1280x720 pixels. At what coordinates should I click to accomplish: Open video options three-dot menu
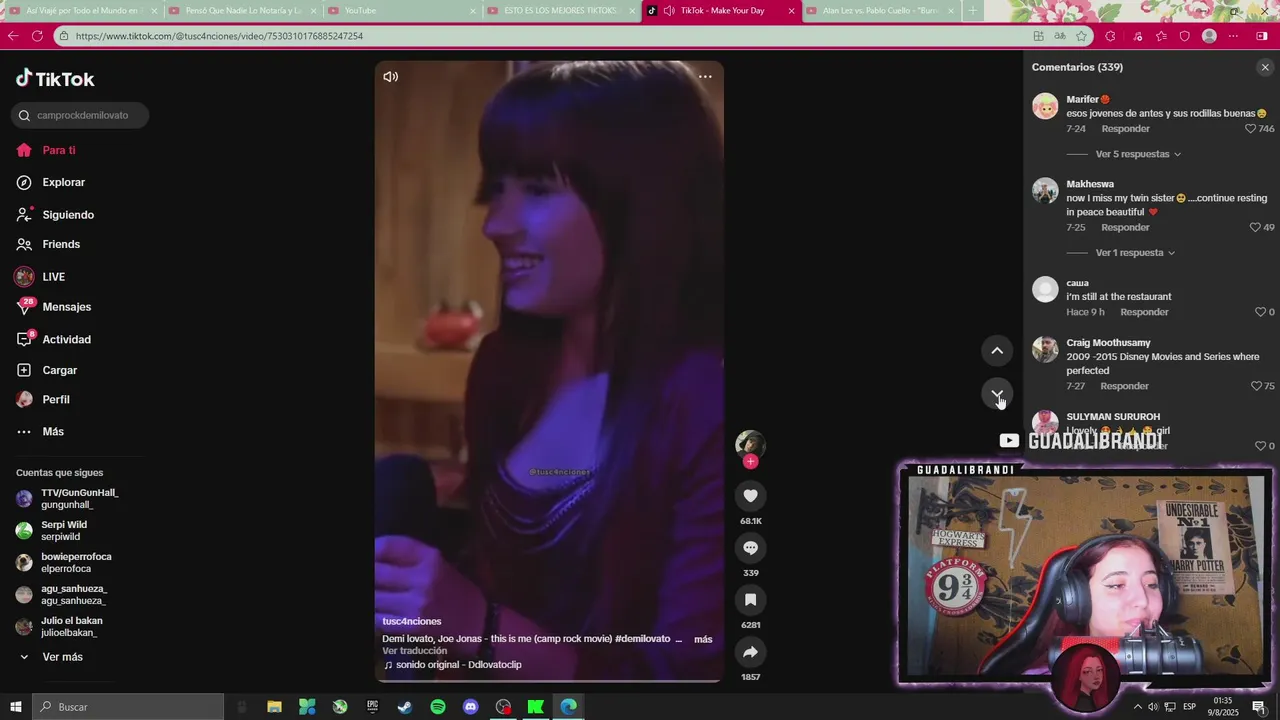(705, 77)
